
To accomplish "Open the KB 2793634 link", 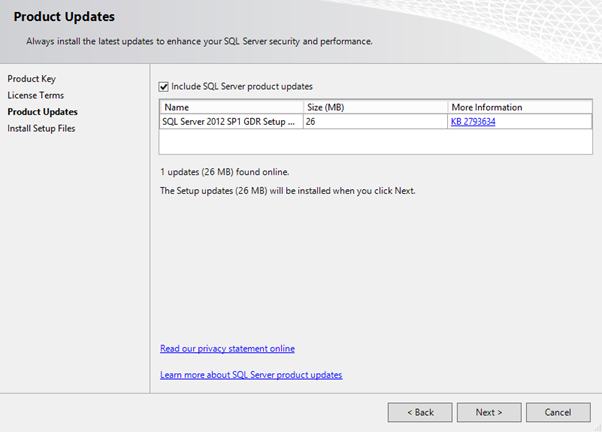I will tap(473, 122).
